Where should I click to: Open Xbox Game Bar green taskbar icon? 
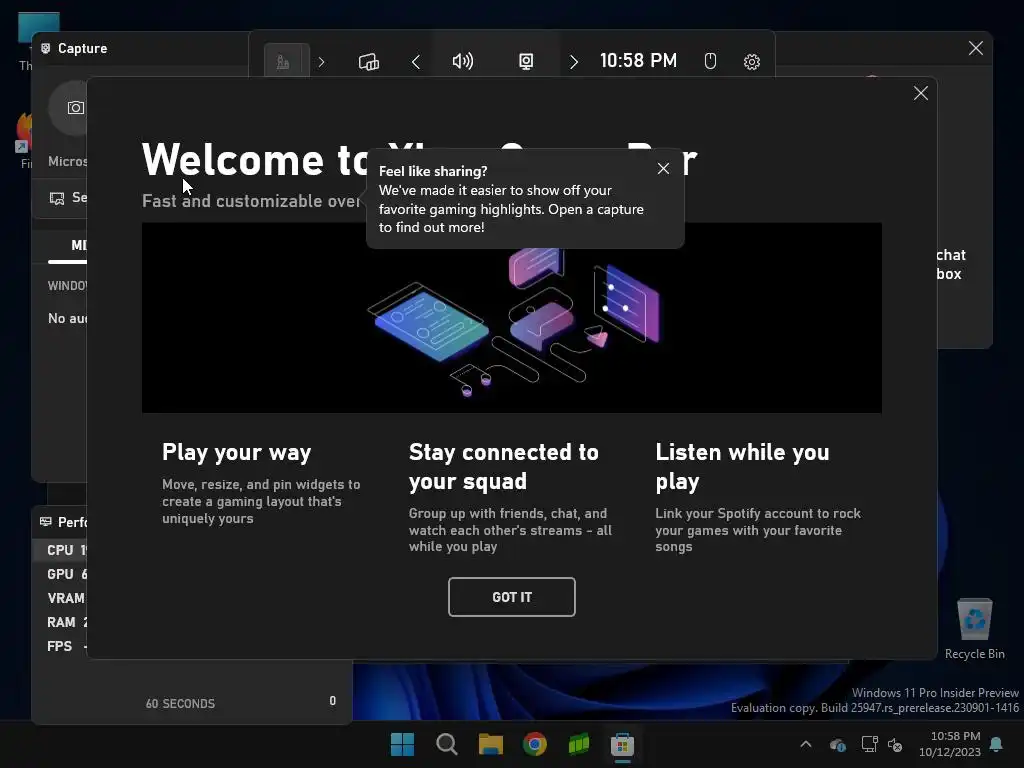coord(579,744)
